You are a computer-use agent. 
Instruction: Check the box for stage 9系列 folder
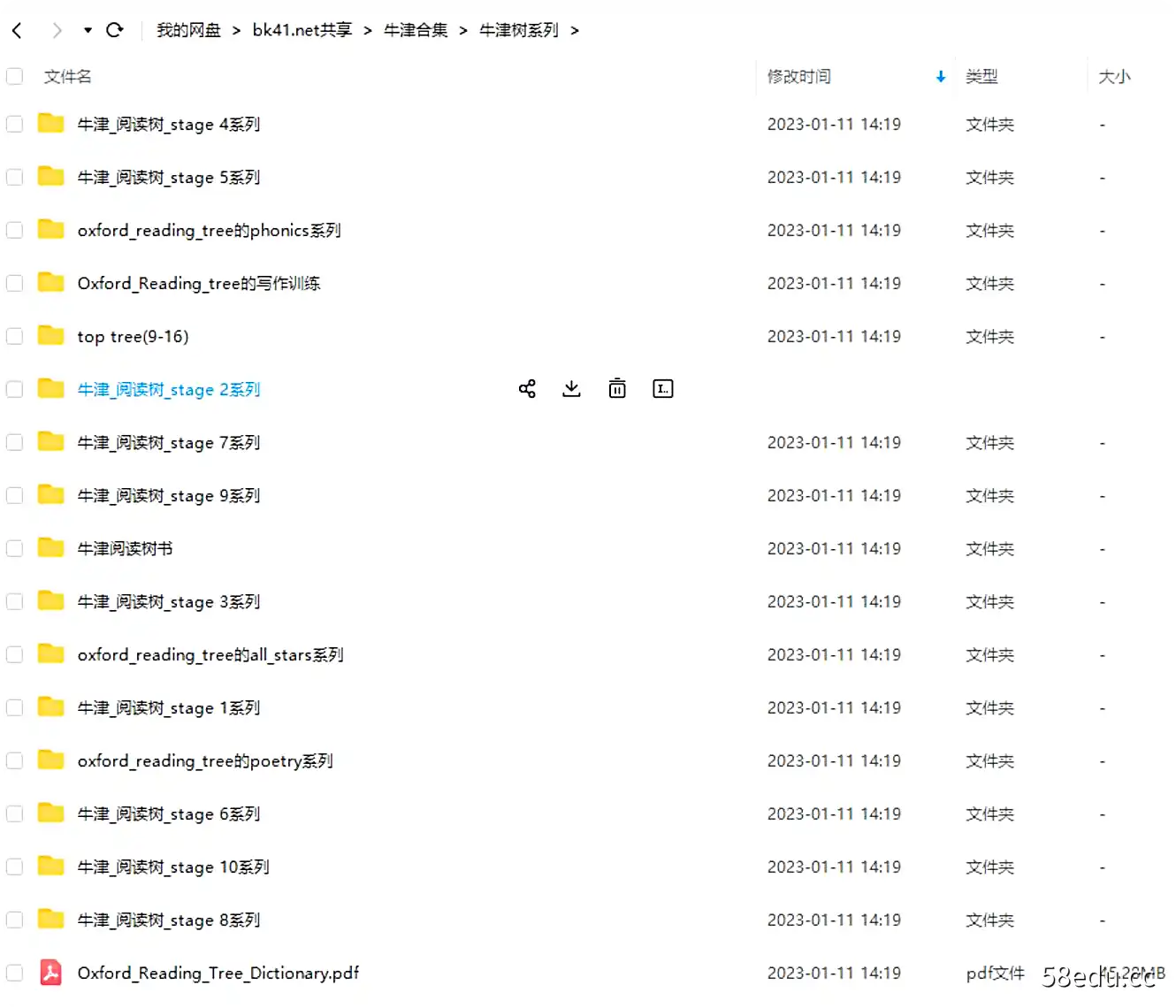[15, 495]
